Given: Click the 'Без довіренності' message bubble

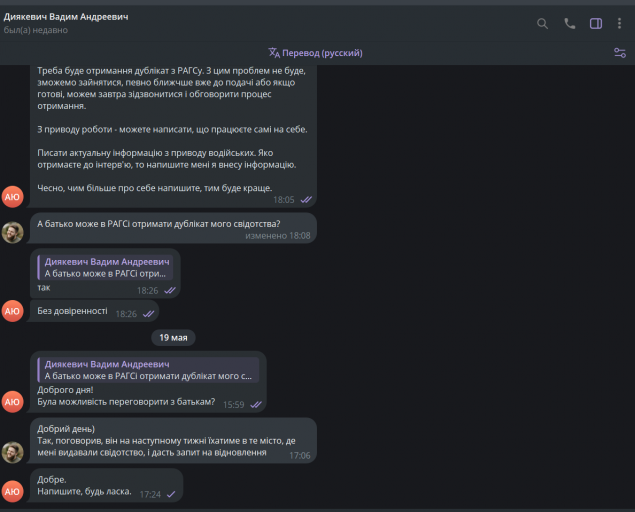Looking at the screenshot, I should pos(73,311).
